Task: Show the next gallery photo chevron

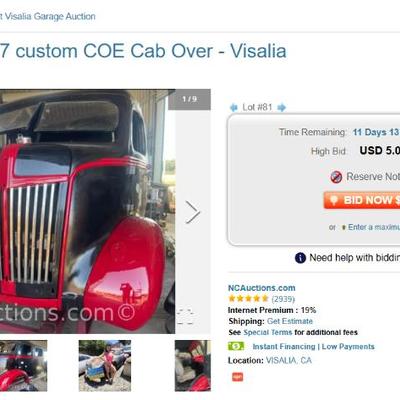Action: coord(193,212)
